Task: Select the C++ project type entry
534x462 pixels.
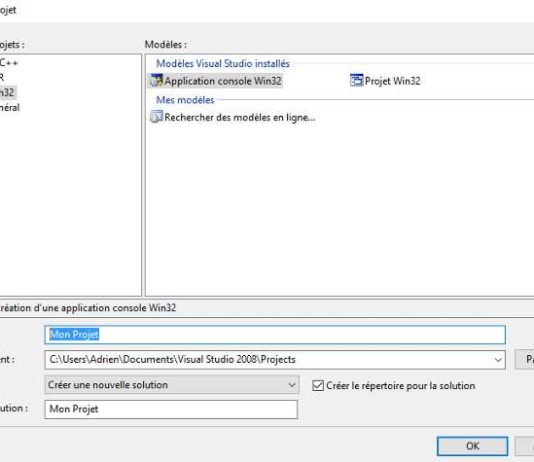Action: pos(9,63)
